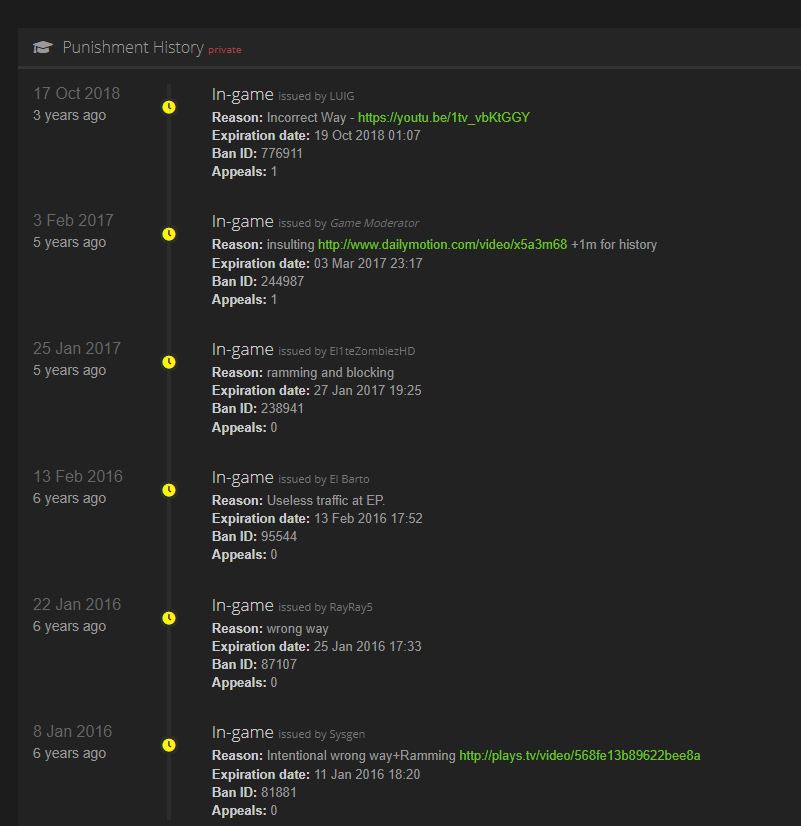Screen dimensions: 801x826
Task: Click the 17 Oct 2018 date entry
Action: tap(76, 94)
